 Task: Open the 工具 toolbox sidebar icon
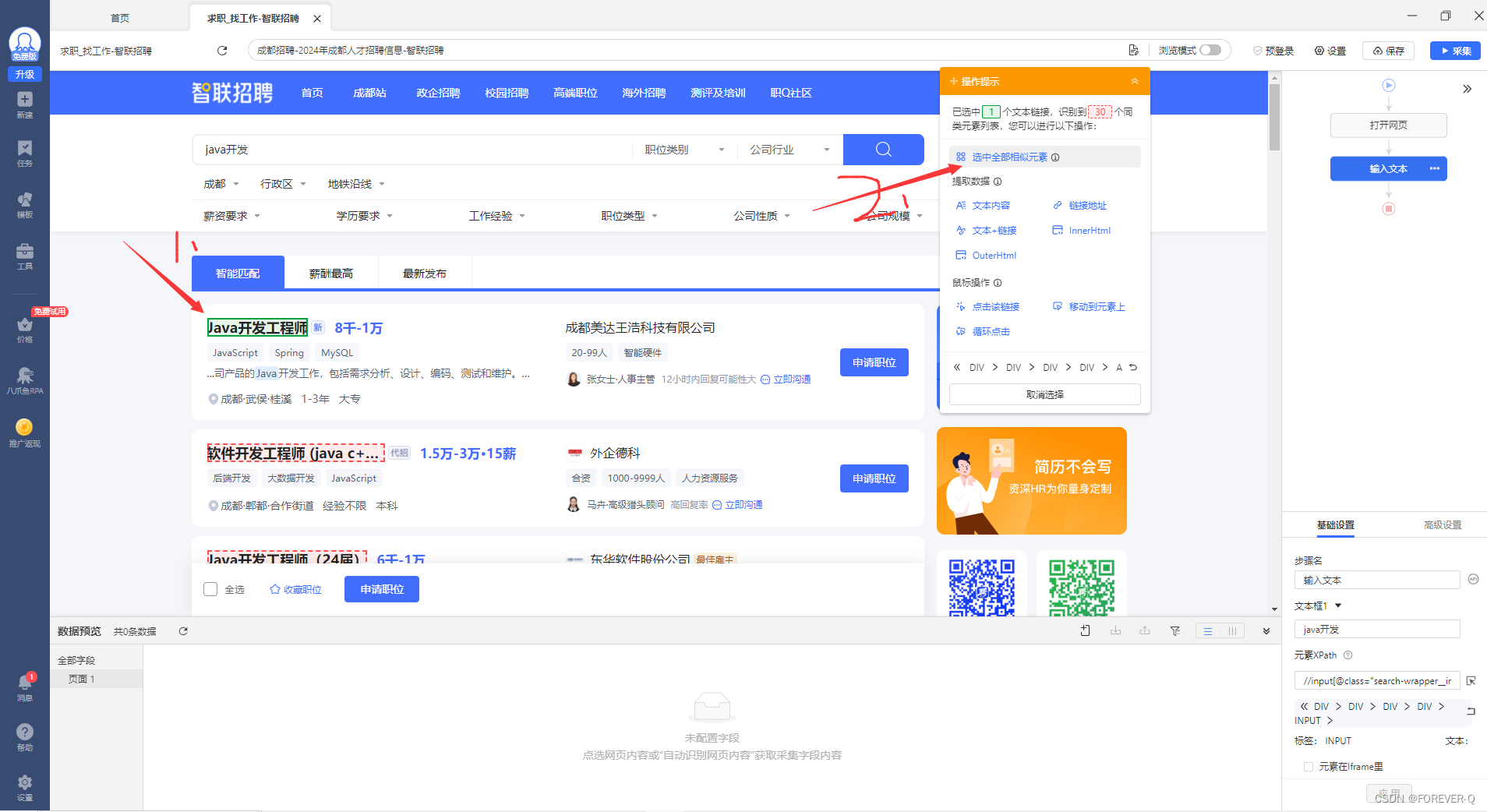[25, 256]
